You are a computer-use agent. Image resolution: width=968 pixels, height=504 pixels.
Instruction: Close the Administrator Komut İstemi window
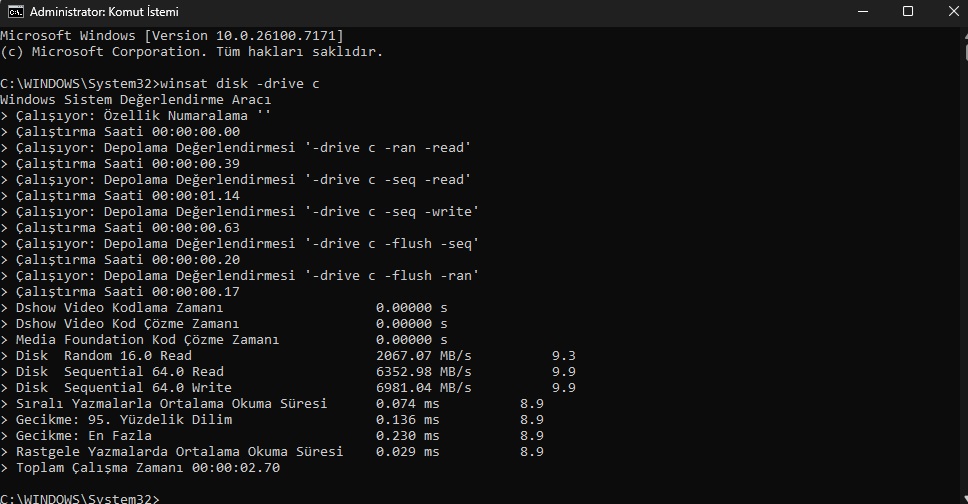pos(953,12)
